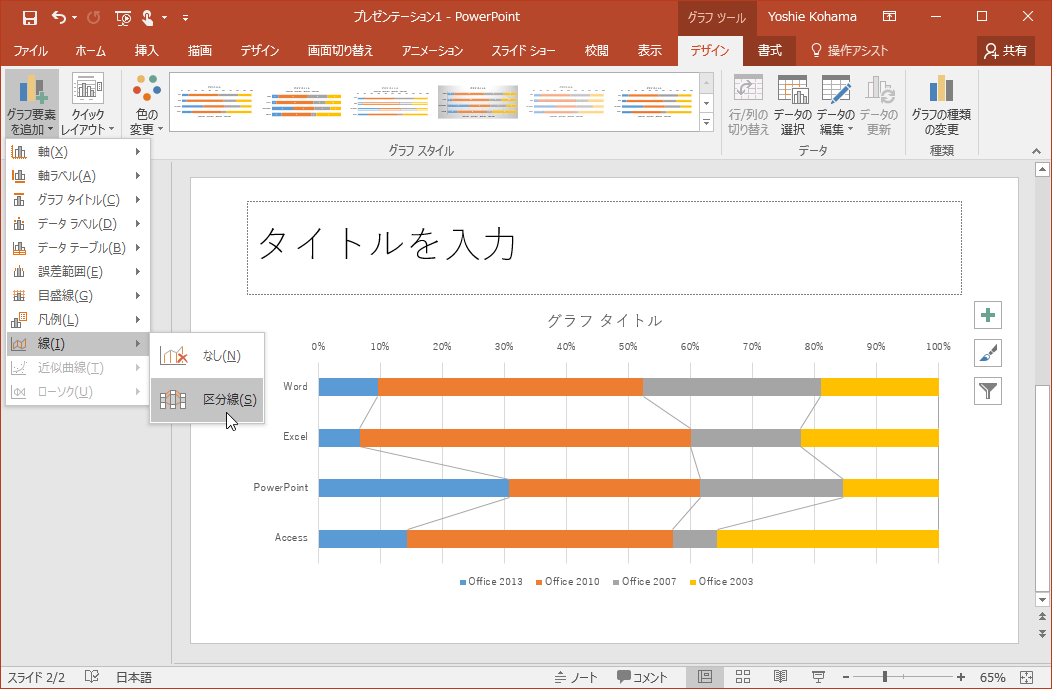Click グラフの種類の変更 icon
1052x689 pixels.
[x=940, y=105]
